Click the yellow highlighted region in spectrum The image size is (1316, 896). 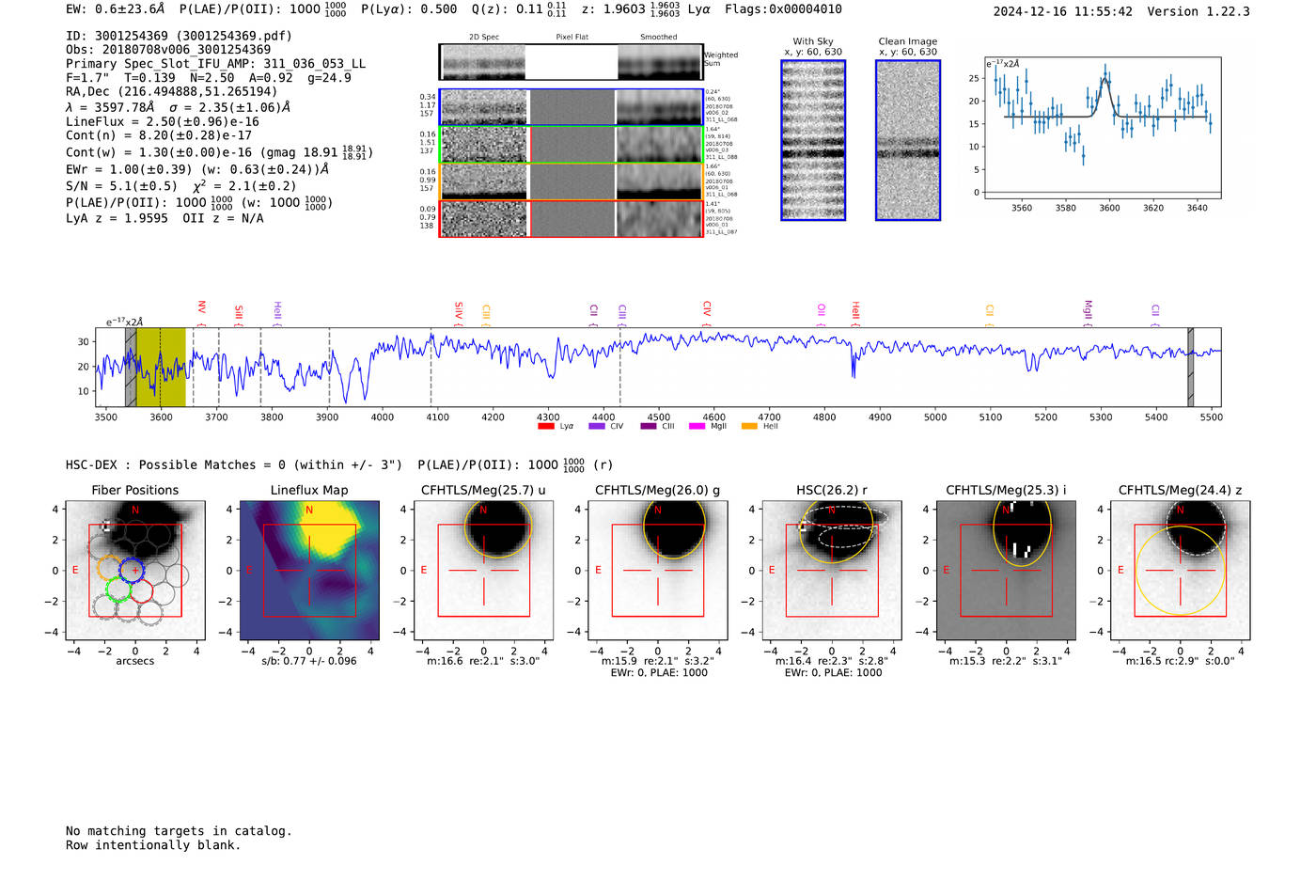[161, 367]
